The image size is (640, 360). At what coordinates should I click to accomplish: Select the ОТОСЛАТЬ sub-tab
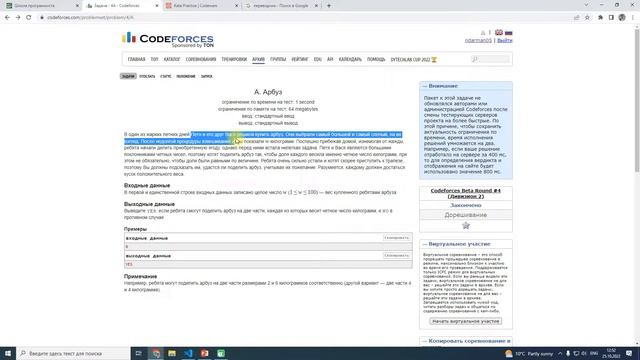(147, 76)
